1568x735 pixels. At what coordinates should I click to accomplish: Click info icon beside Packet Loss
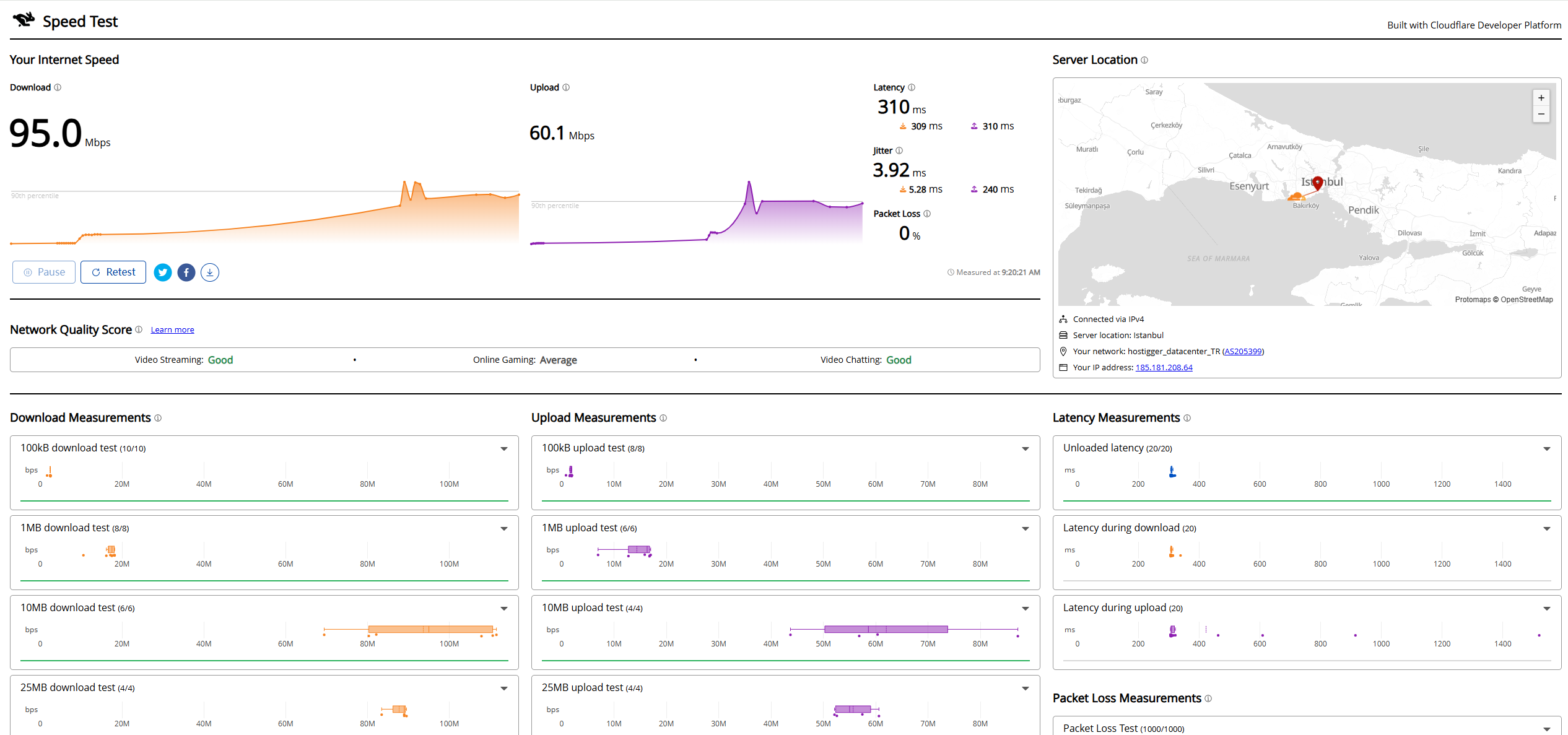927,214
